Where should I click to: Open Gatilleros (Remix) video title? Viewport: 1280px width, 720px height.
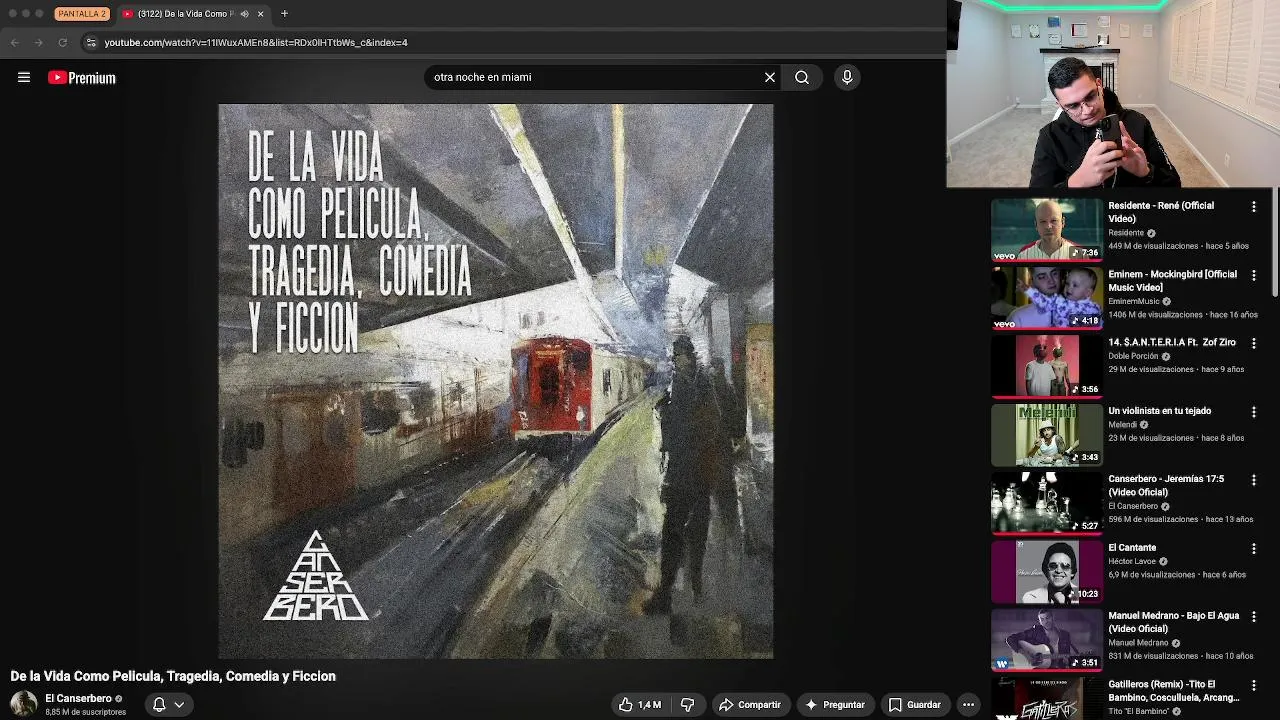click(1174, 690)
